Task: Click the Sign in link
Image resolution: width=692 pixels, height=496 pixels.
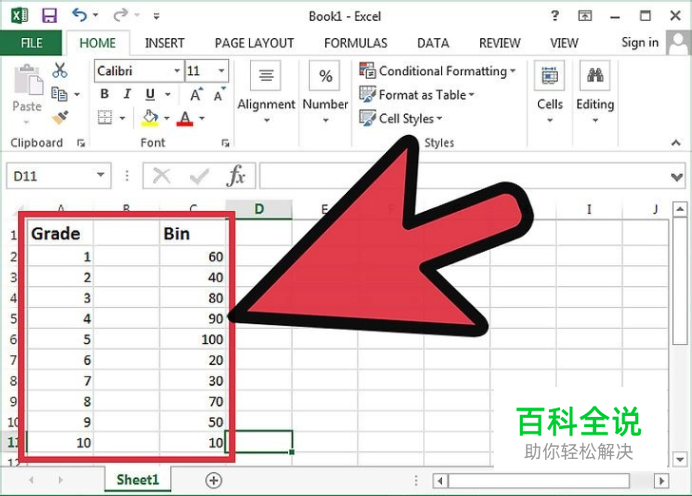Action: tap(640, 42)
